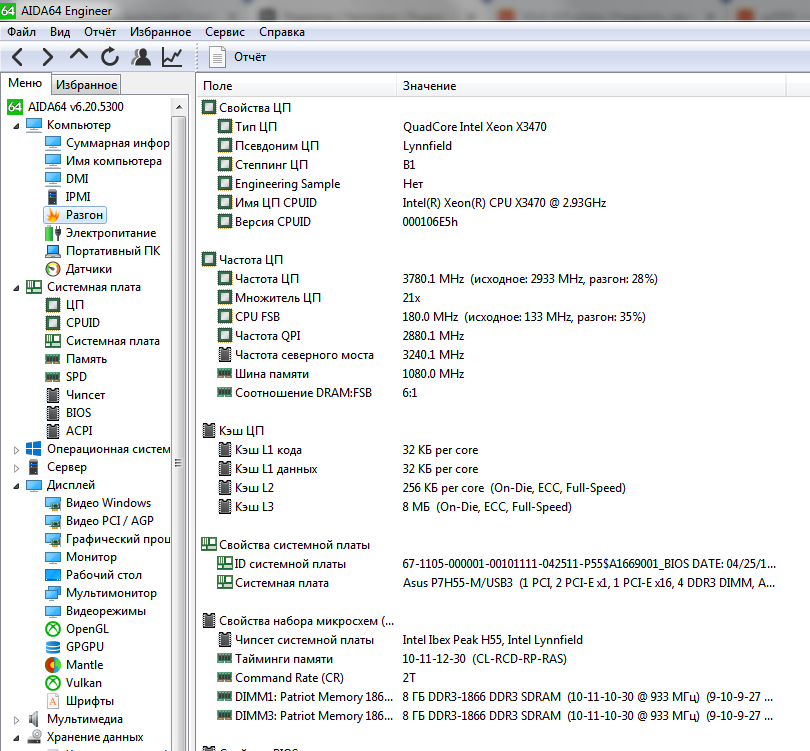Collapse the Системная плата parent node
The width and height of the screenshot is (810, 751).
point(16,288)
